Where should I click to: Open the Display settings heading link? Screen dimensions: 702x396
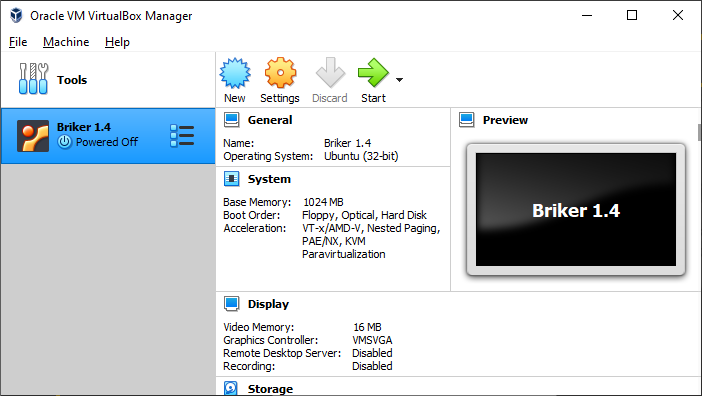[x=268, y=304]
